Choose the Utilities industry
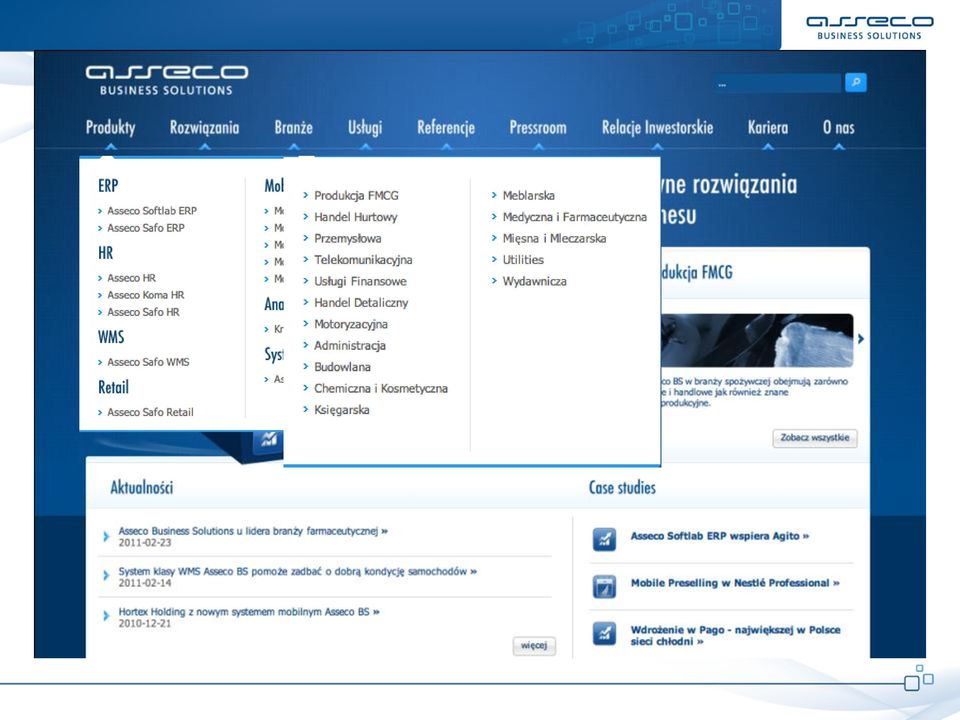Viewport: 960px width, 720px height. tap(523, 260)
